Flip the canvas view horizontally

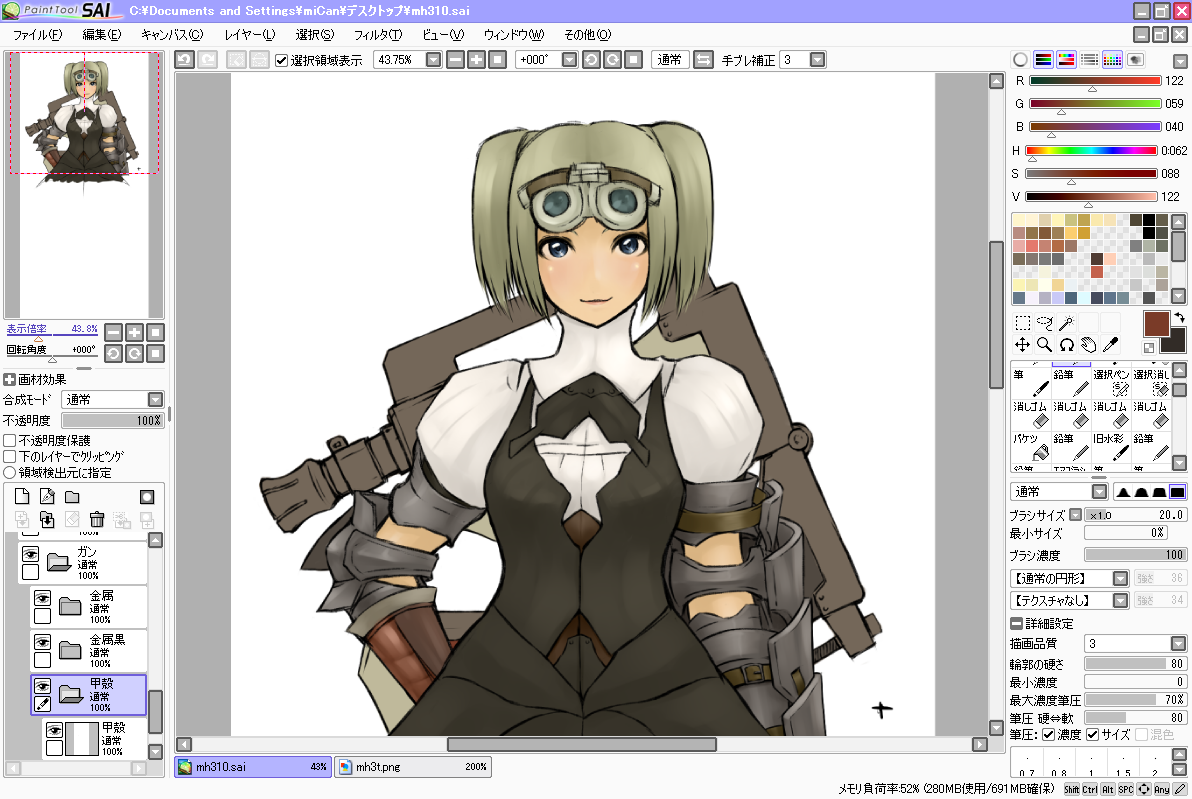(x=704, y=59)
